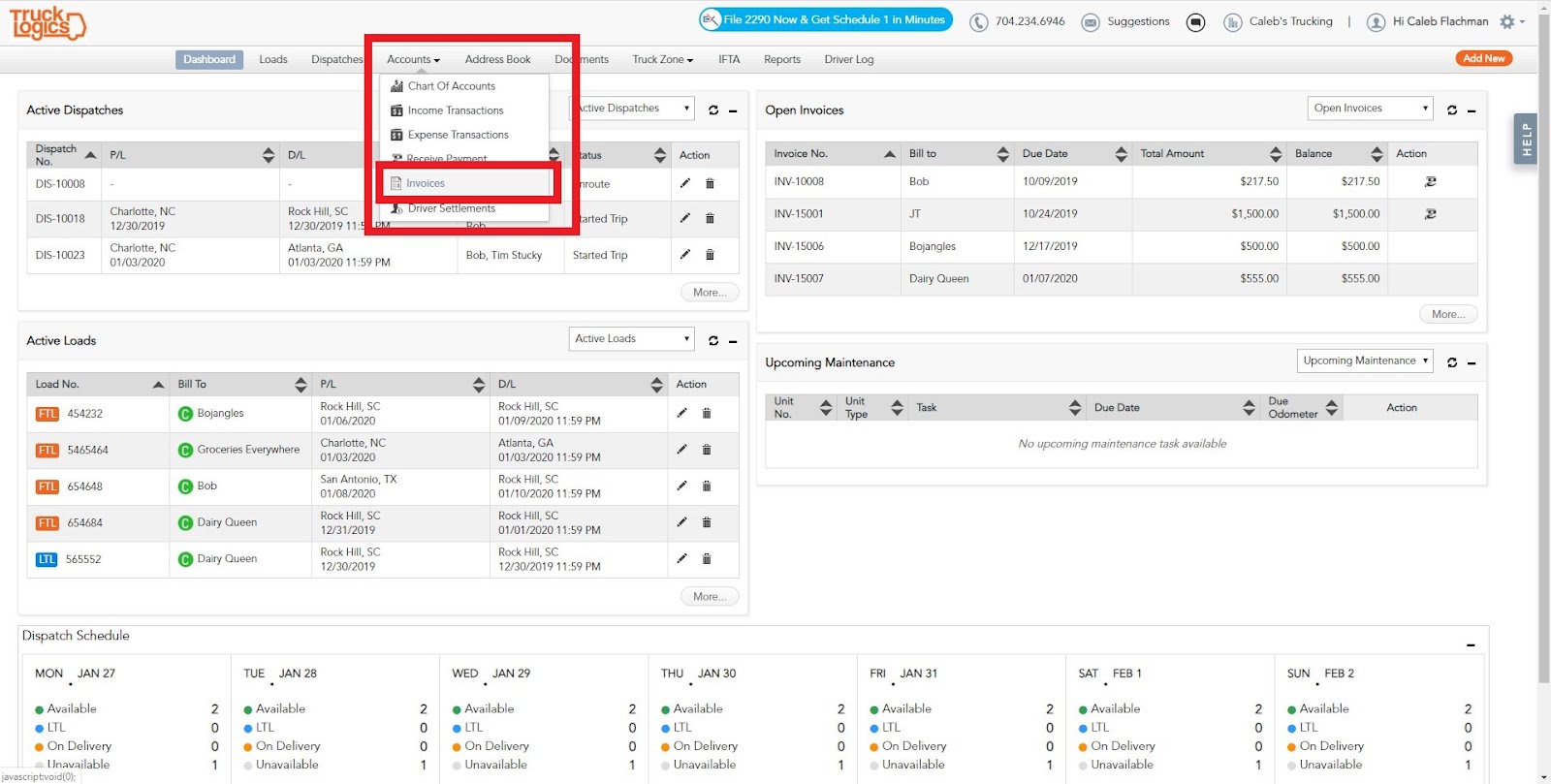
Task: Remove the LTL load 565552
Action: pos(707,558)
